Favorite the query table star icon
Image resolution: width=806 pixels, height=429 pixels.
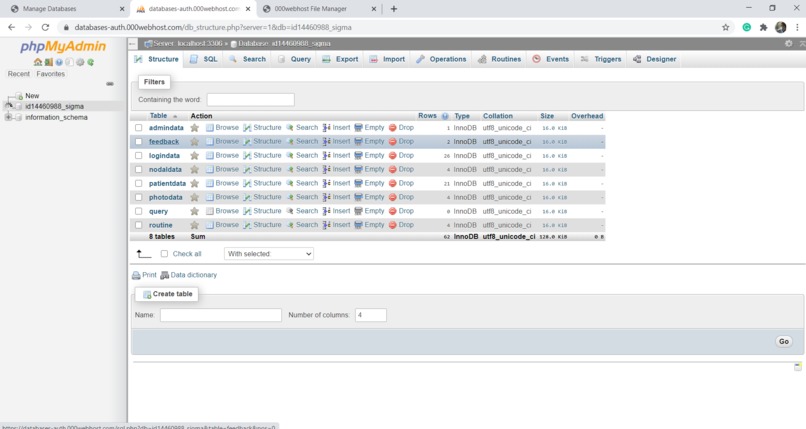194,211
